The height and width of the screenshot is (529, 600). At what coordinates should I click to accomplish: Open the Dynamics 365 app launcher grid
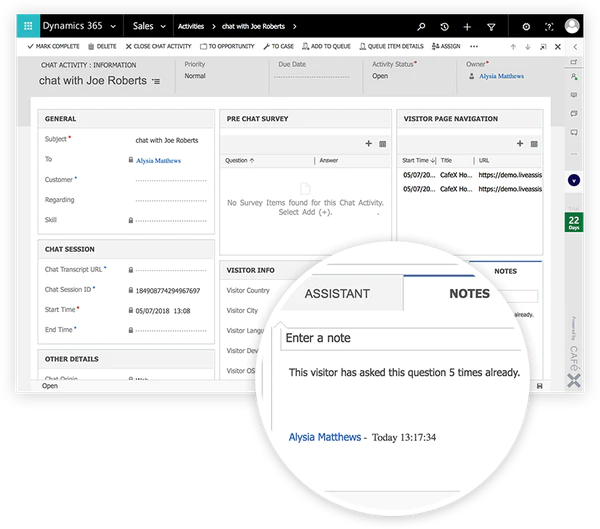click(x=28, y=26)
